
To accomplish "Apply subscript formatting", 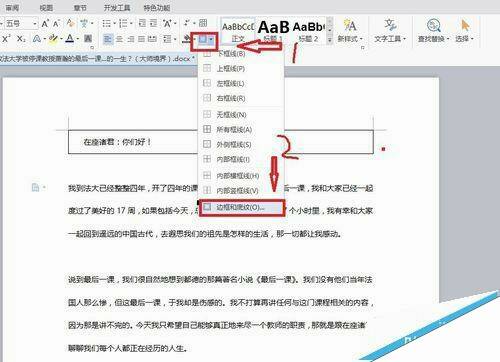I will pos(21,39).
